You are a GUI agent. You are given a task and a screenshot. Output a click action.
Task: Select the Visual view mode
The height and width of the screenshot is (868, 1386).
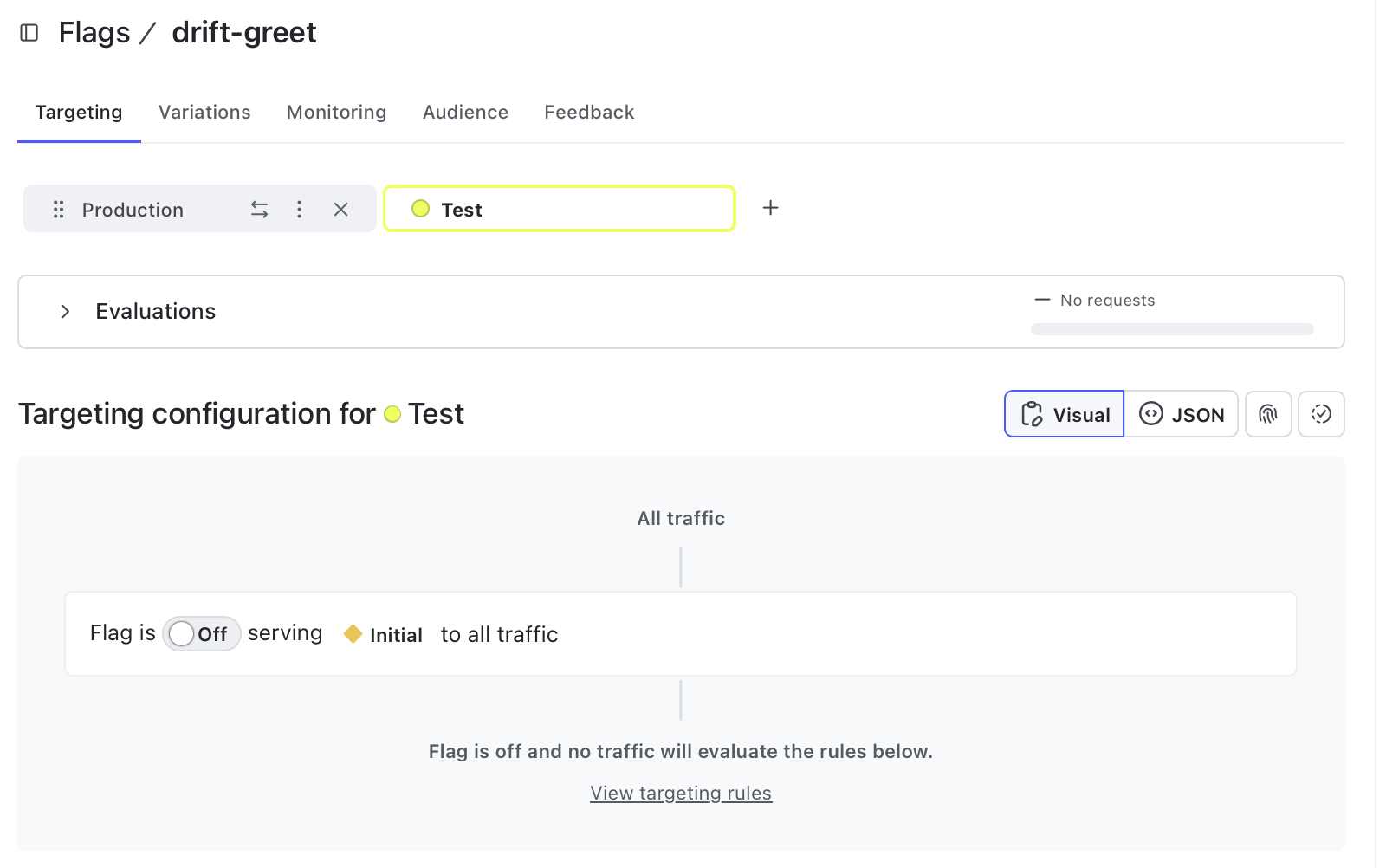[x=1064, y=414]
